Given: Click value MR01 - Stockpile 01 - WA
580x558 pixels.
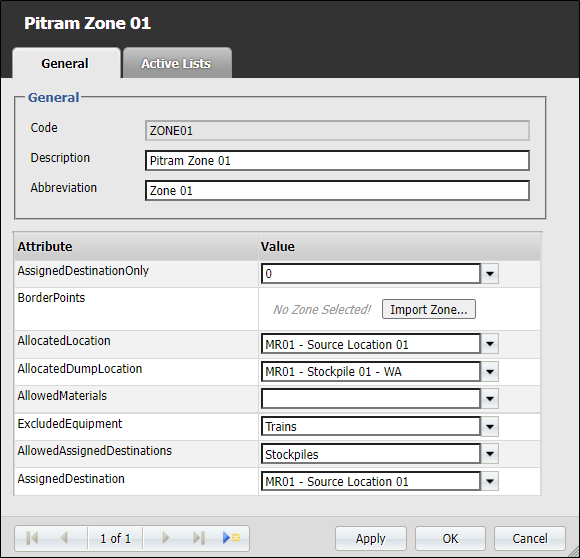Looking at the screenshot, I should 371,371.
